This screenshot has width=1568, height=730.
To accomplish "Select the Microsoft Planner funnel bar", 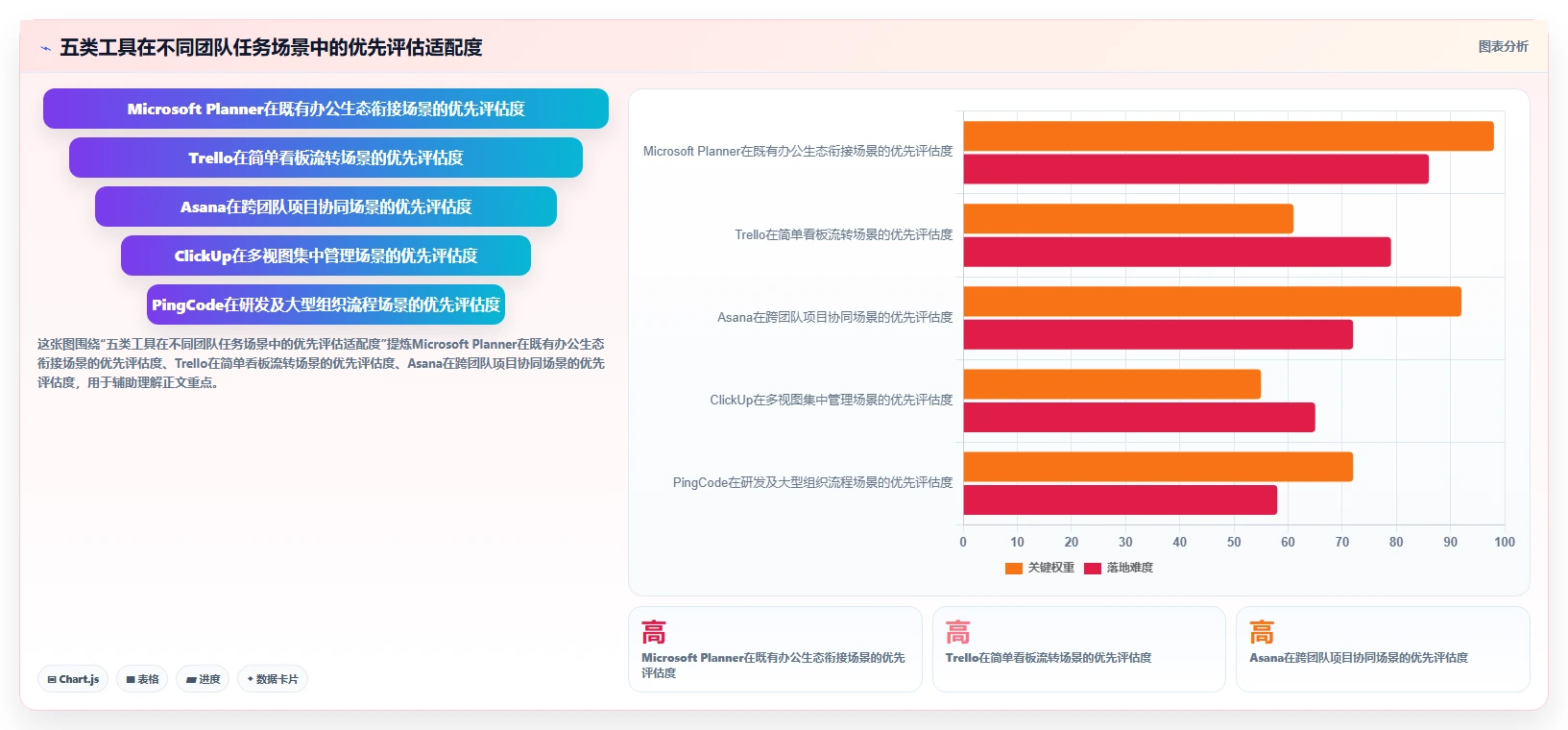I will (326, 109).
